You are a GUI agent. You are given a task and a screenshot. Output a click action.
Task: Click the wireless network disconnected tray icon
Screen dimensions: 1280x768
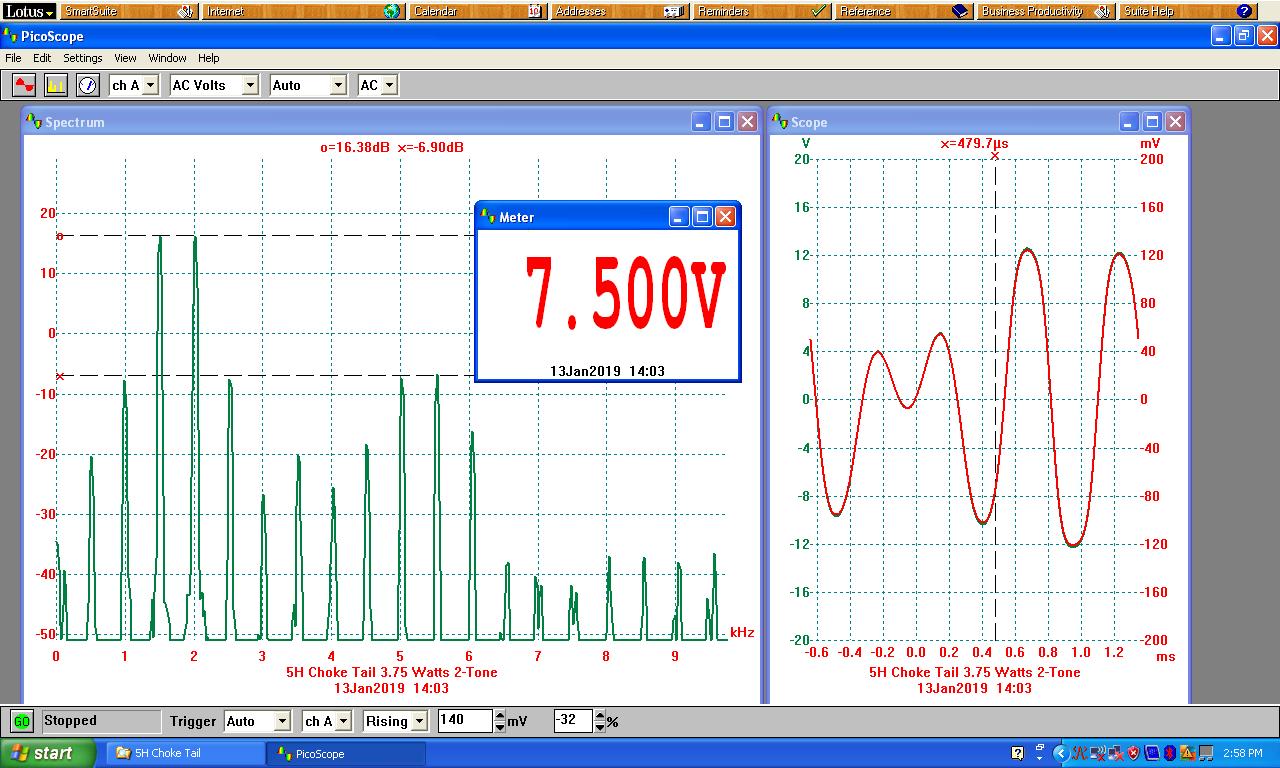(1098, 753)
